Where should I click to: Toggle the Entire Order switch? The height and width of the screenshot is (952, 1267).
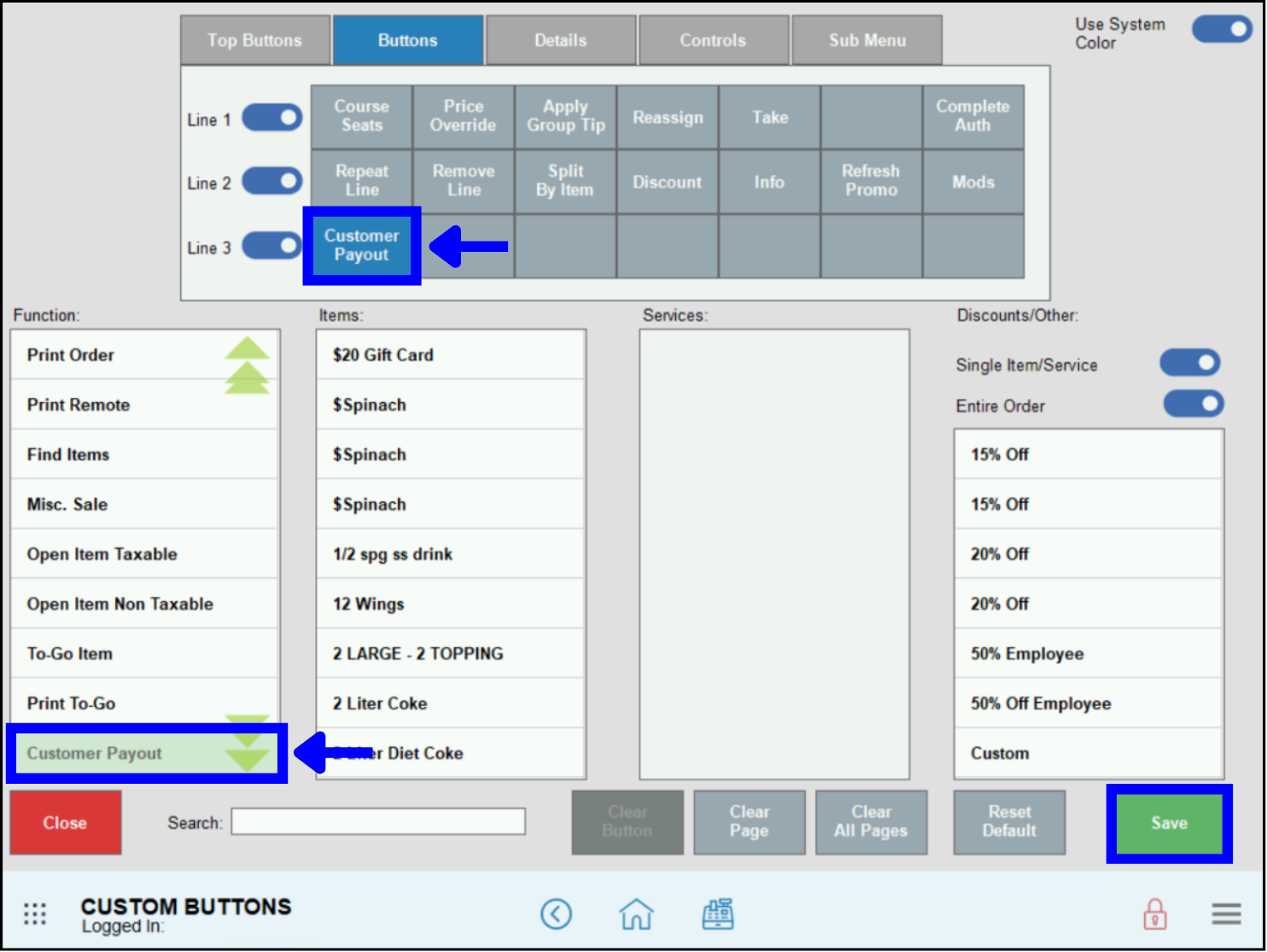tap(1194, 404)
